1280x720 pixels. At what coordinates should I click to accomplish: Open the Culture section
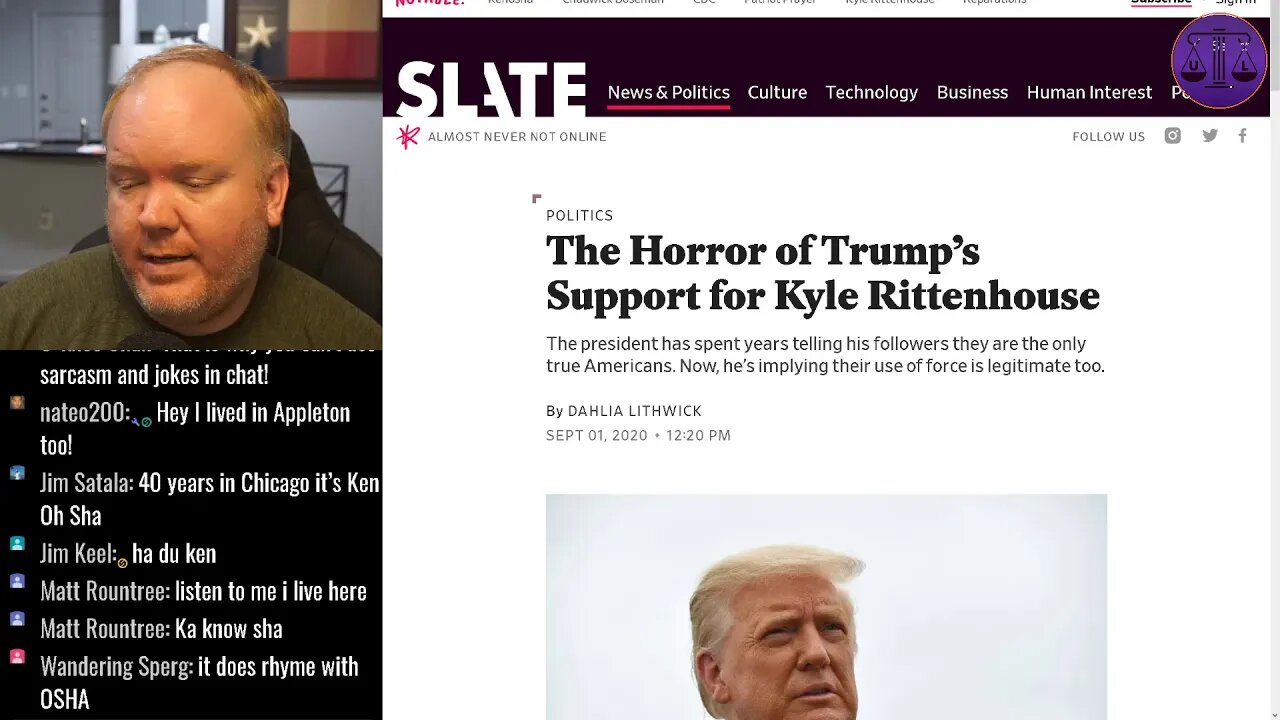777,92
